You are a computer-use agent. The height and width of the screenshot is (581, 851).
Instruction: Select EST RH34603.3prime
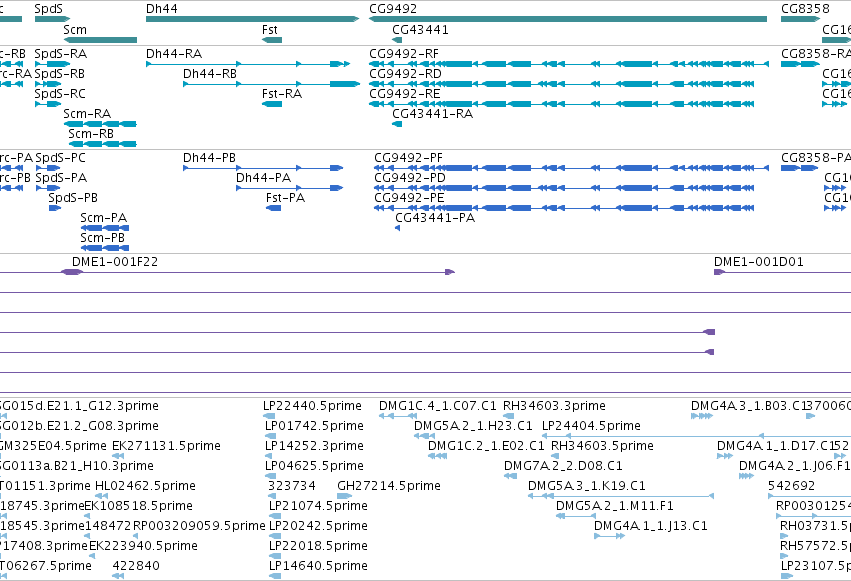pyautogui.click(x=509, y=416)
